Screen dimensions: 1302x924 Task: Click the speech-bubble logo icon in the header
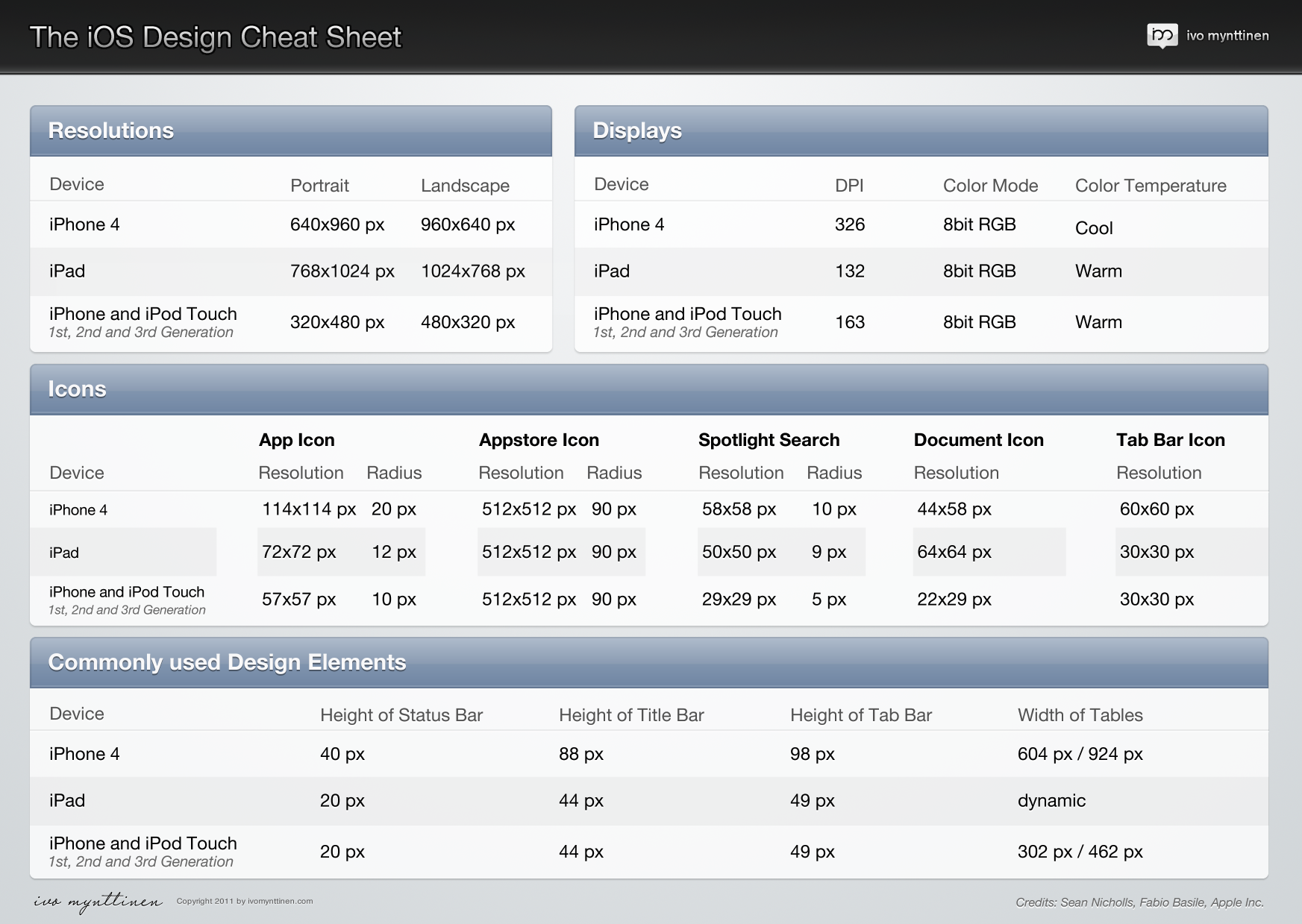tap(1162, 35)
